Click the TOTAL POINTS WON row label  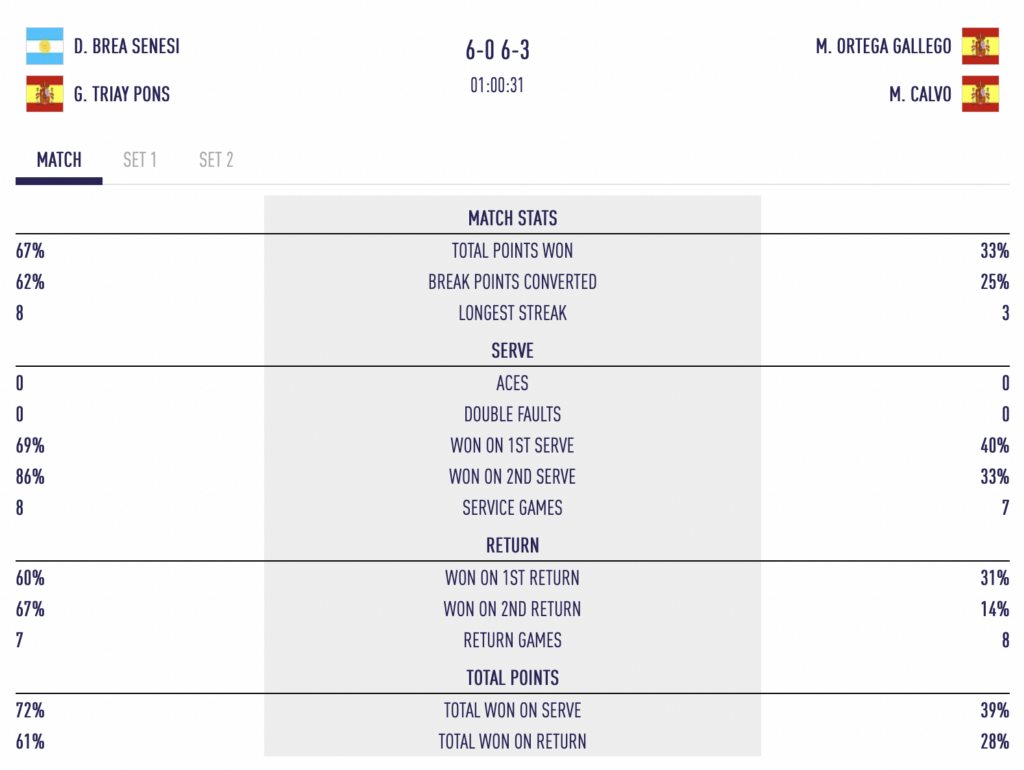pos(512,251)
